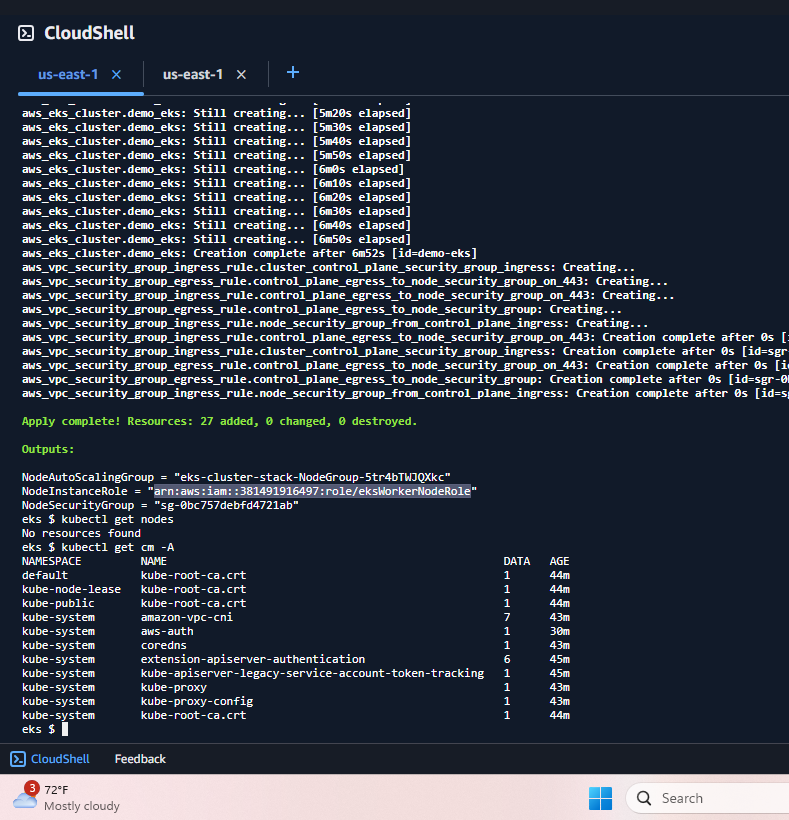Image resolution: width=789 pixels, height=820 pixels.
Task: Click the highlighted eksWorkerNodeRole ARN
Action: [312, 491]
